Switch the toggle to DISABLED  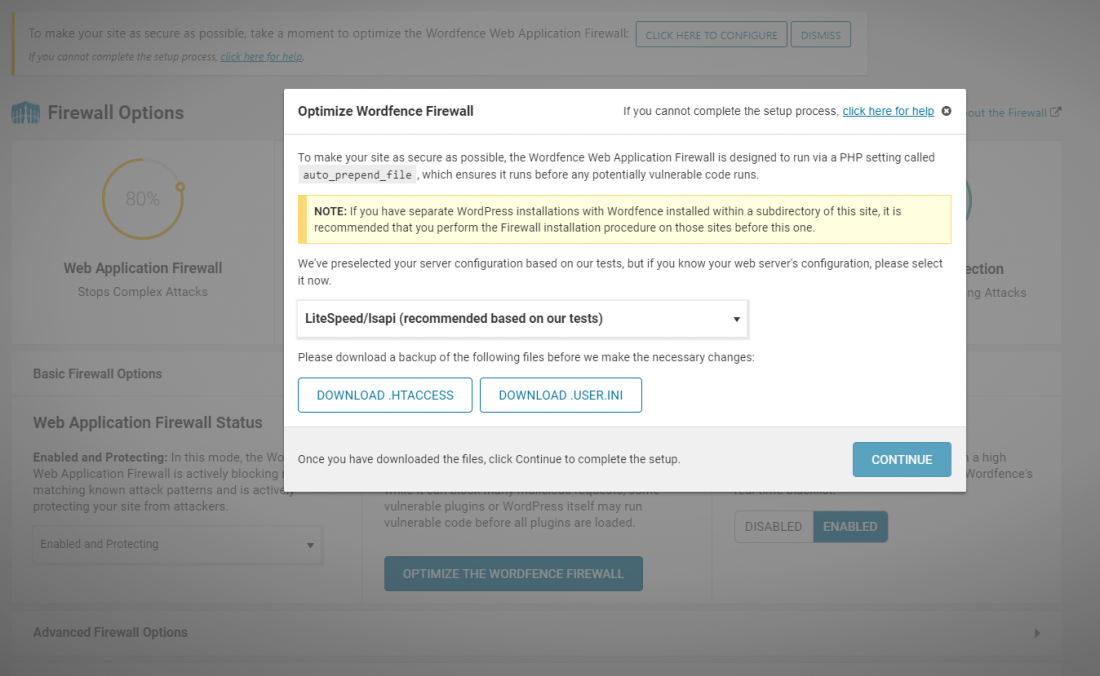(774, 527)
